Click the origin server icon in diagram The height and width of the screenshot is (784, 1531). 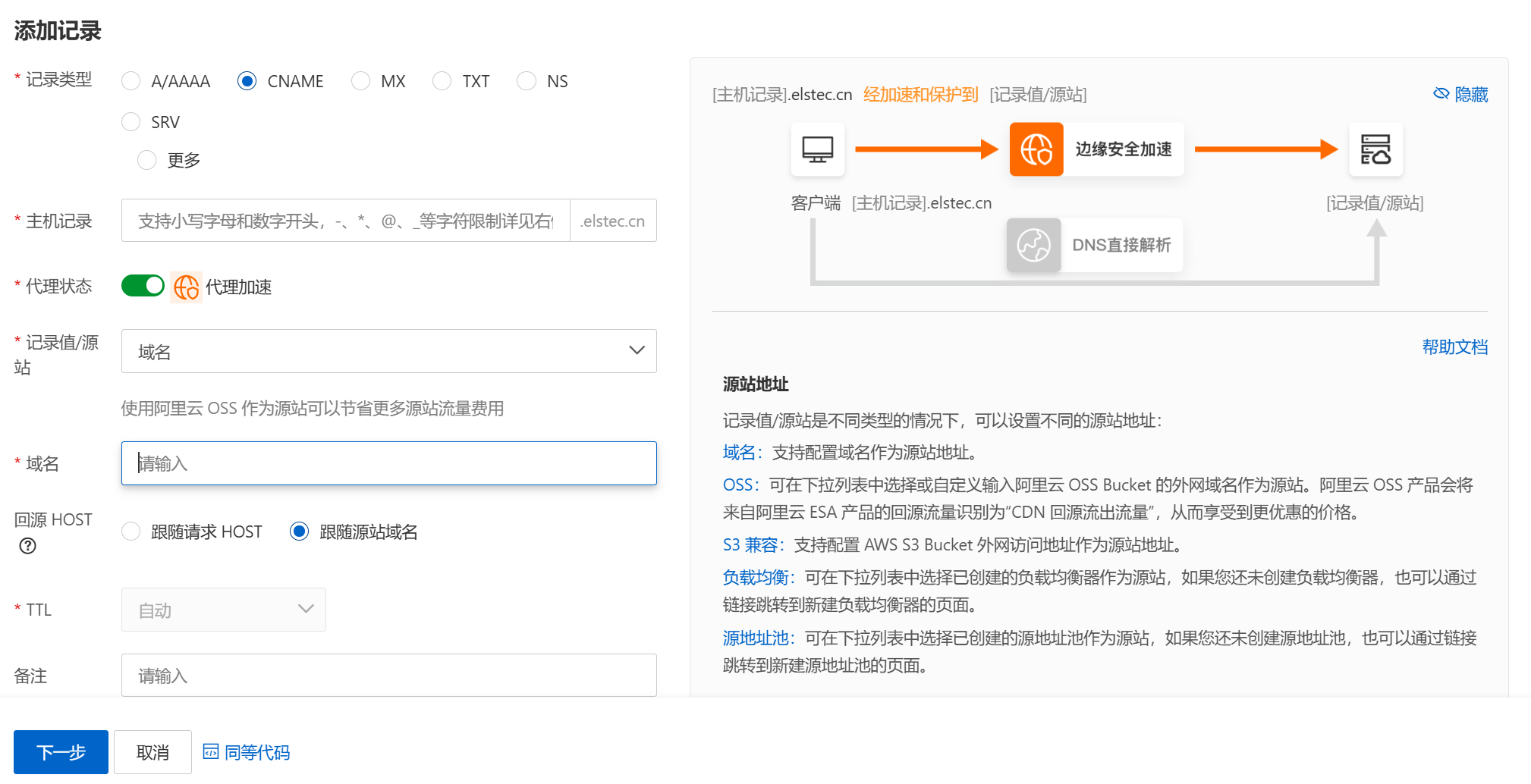(x=1375, y=149)
